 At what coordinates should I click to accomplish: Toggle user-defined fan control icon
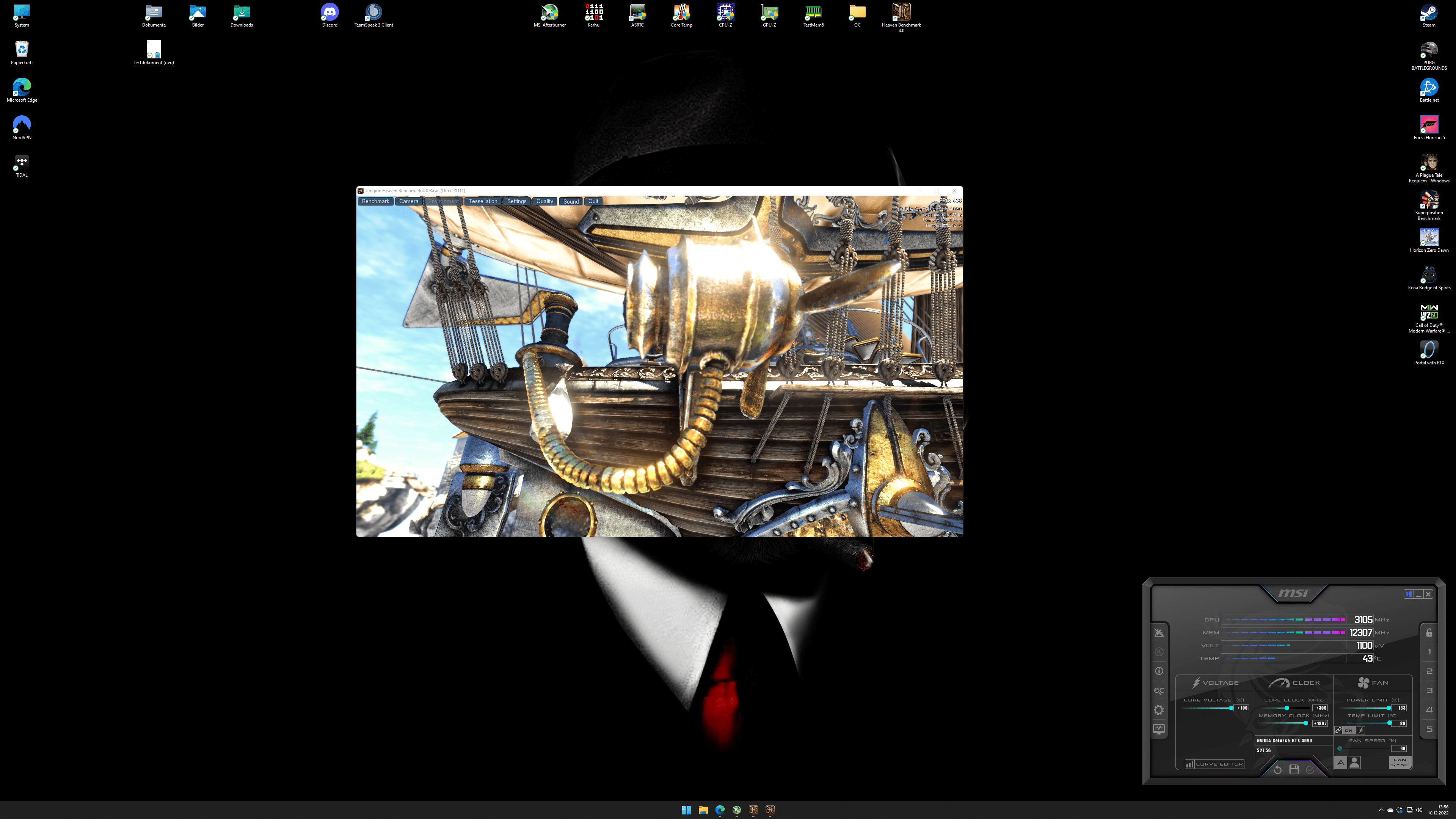tap(1354, 763)
